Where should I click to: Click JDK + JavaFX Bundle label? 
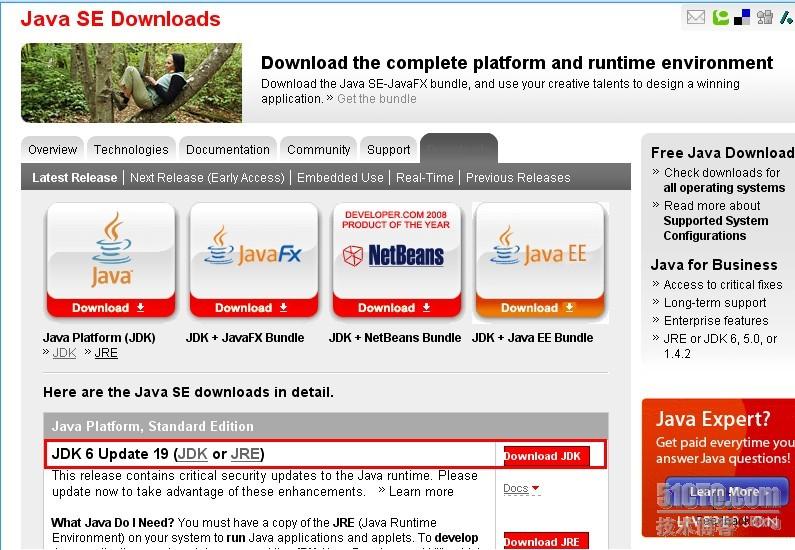pos(245,338)
